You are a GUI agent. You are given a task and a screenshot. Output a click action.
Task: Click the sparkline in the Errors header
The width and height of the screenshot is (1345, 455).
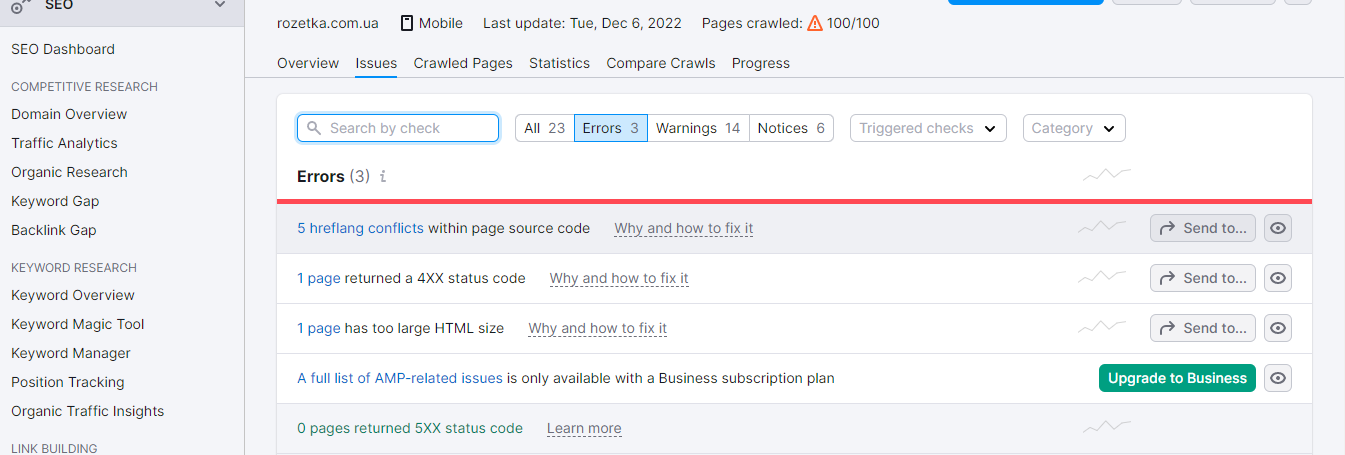tap(1107, 176)
